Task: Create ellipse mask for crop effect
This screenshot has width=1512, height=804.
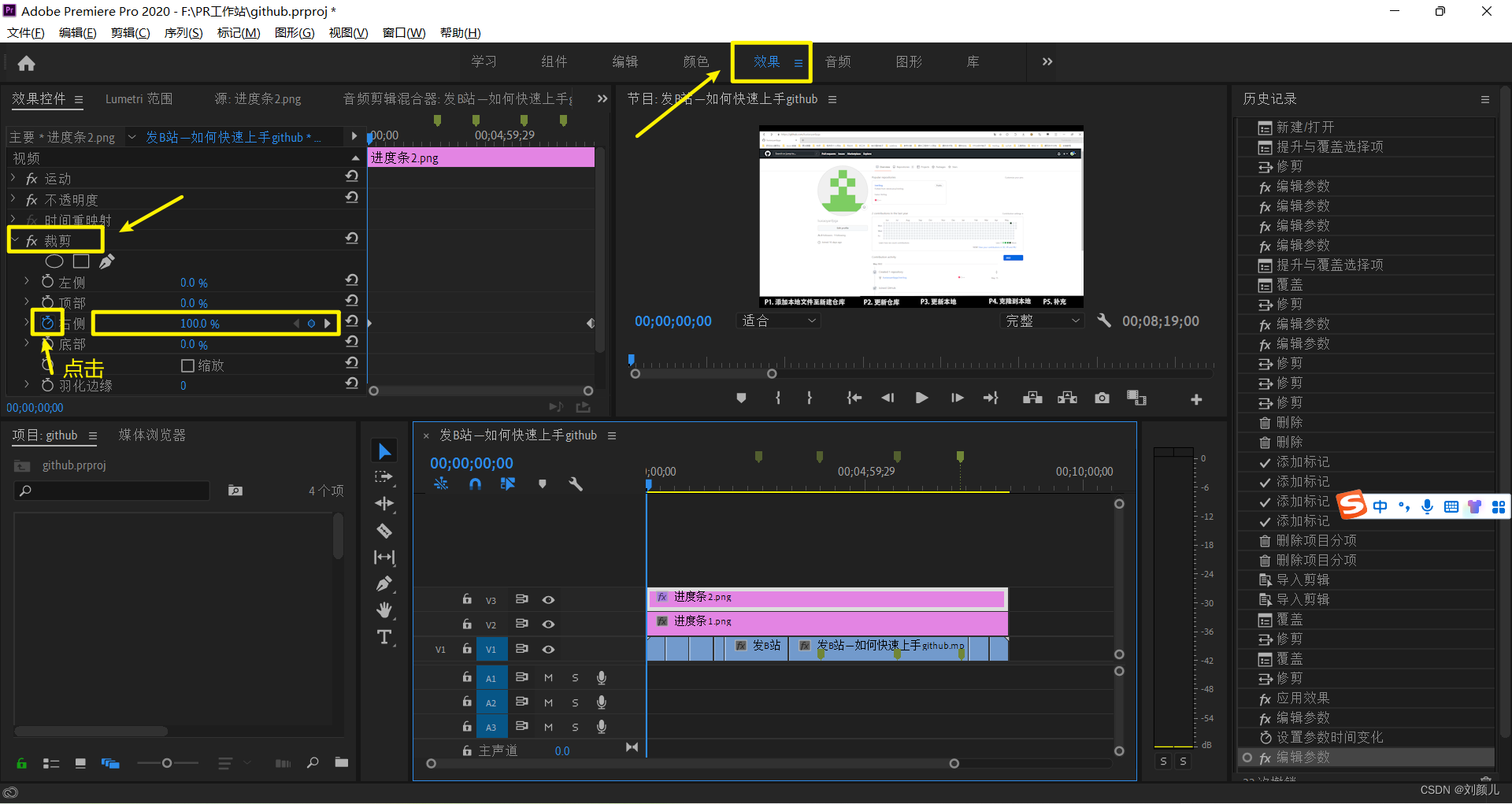Action: pyautogui.click(x=54, y=261)
